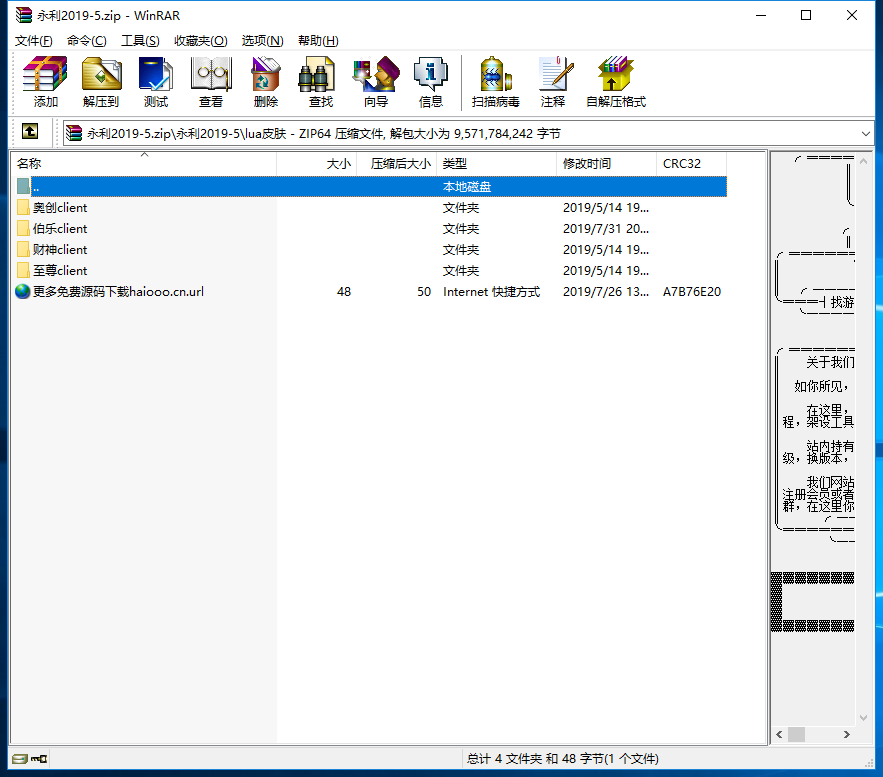Open the Help (帮助) menu
This screenshot has height=777, width=883.
coord(318,41)
